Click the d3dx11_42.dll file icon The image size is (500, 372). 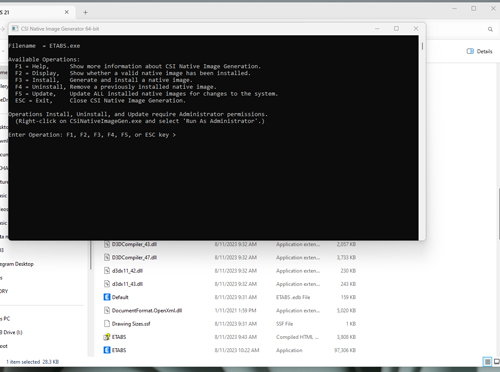107,271
